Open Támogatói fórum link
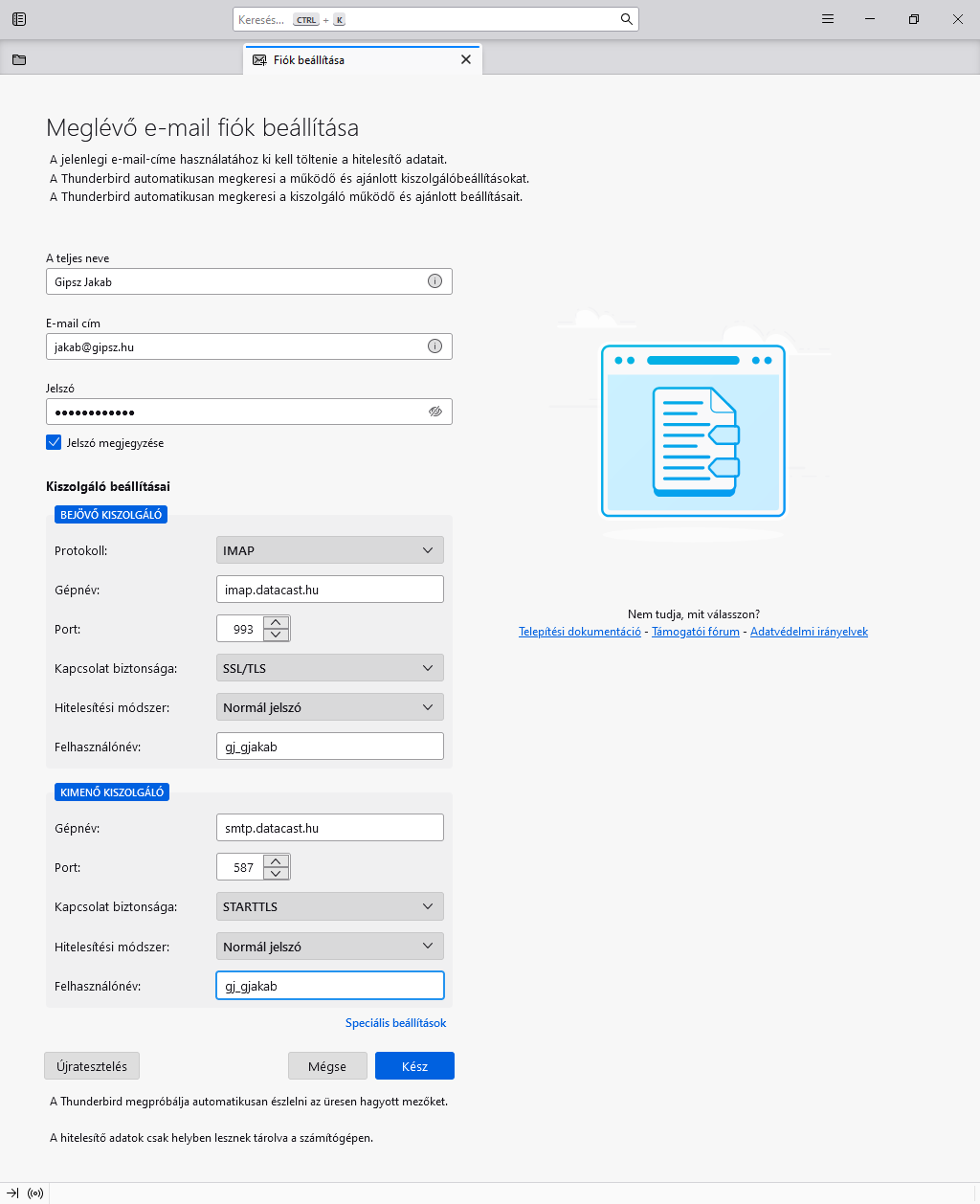 [696, 632]
